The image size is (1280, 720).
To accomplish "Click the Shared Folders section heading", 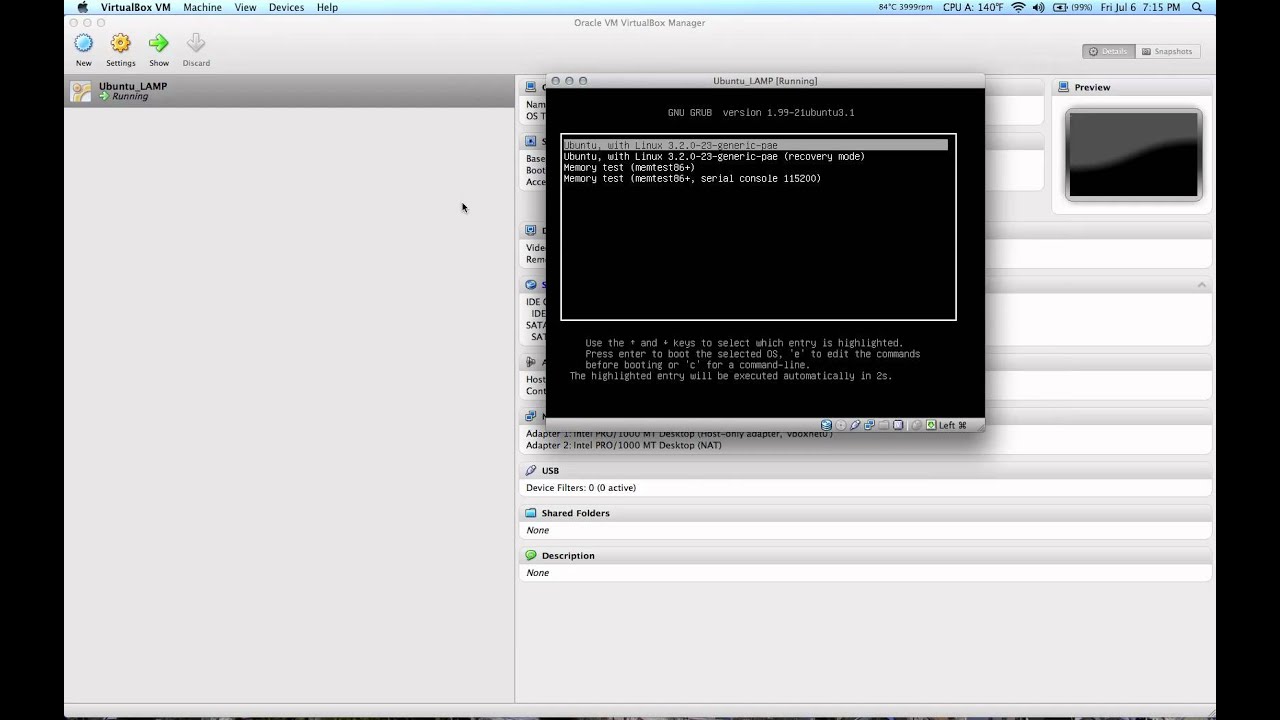I will (575, 513).
